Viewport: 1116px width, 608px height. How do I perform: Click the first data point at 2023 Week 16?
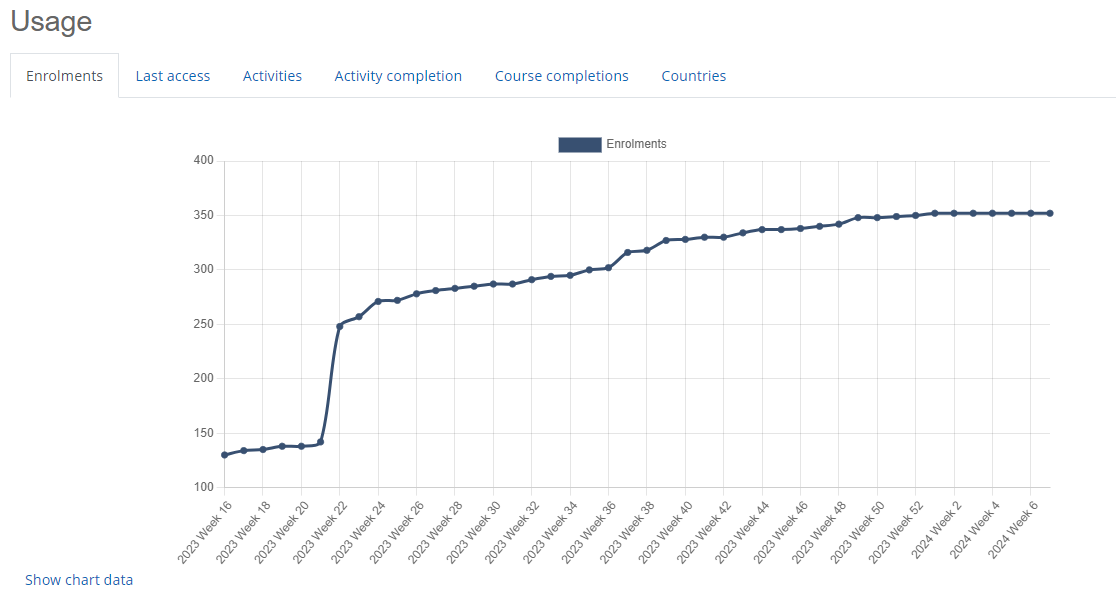pyautogui.click(x=225, y=455)
